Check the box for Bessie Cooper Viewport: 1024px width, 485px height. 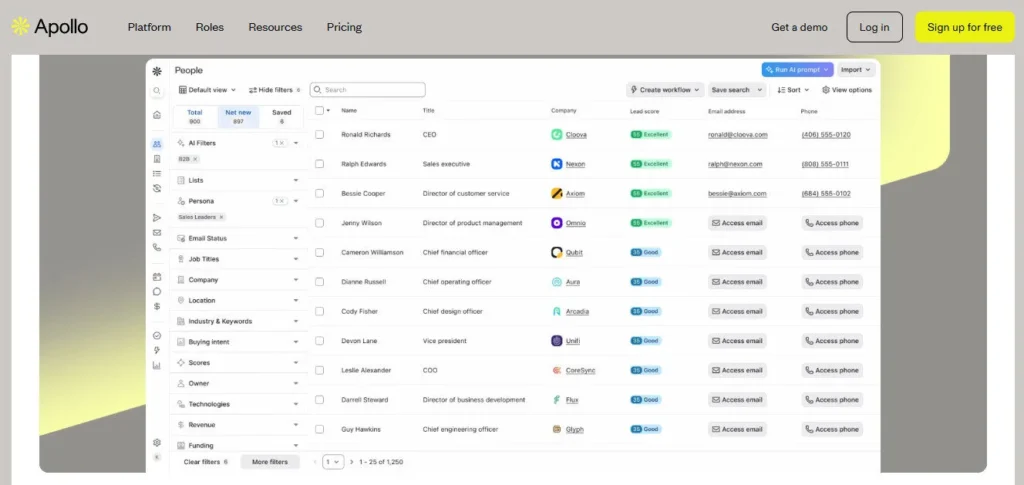click(x=319, y=193)
